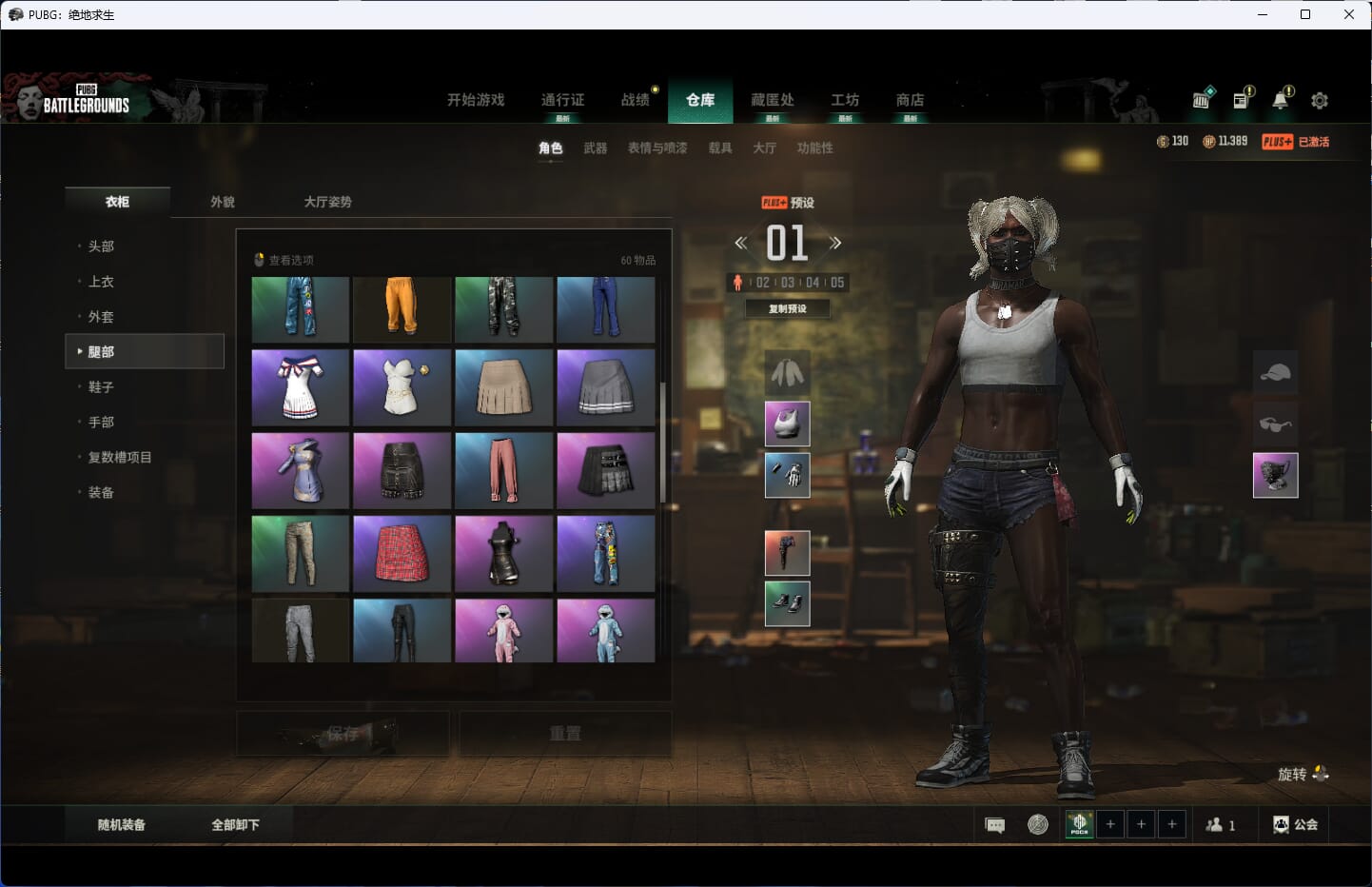Switch to the 大厅姿势 tab
The height and width of the screenshot is (887, 1372).
(x=328, y=202)
